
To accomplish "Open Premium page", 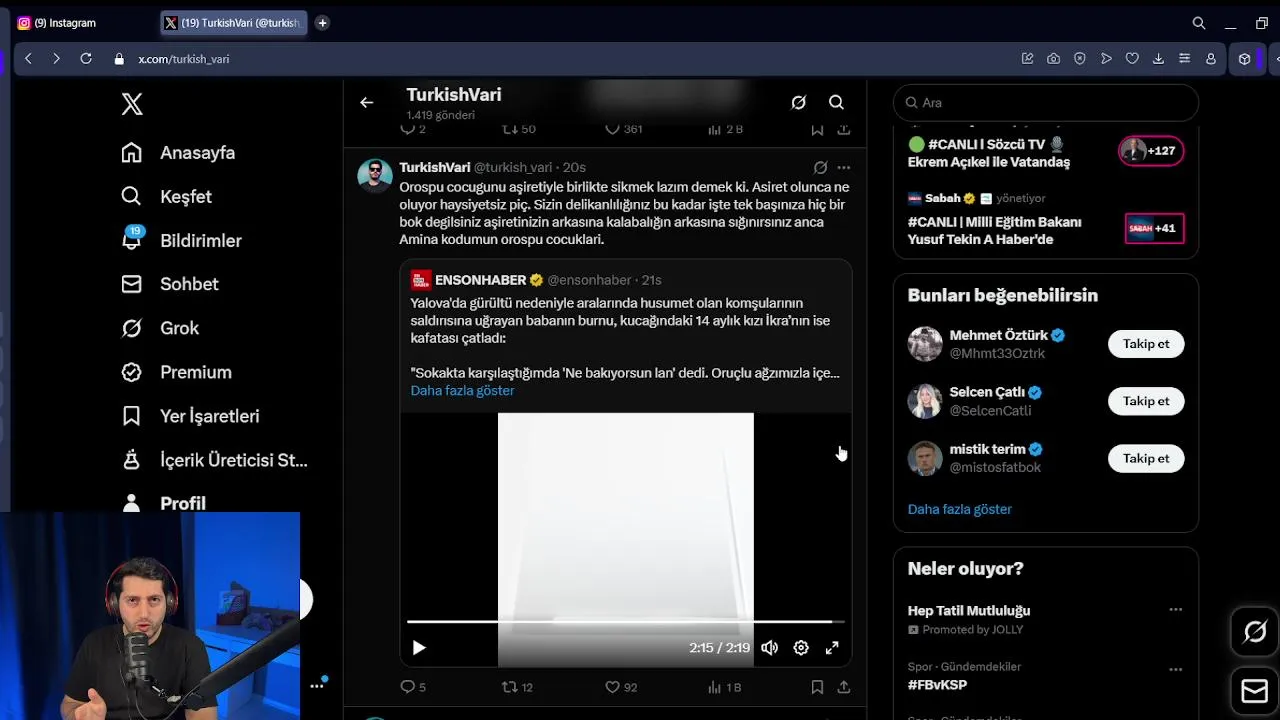I will [x=176, y=372].
